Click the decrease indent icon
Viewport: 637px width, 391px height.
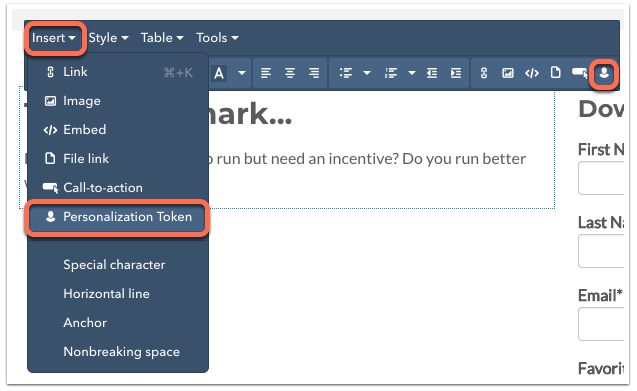432,73
